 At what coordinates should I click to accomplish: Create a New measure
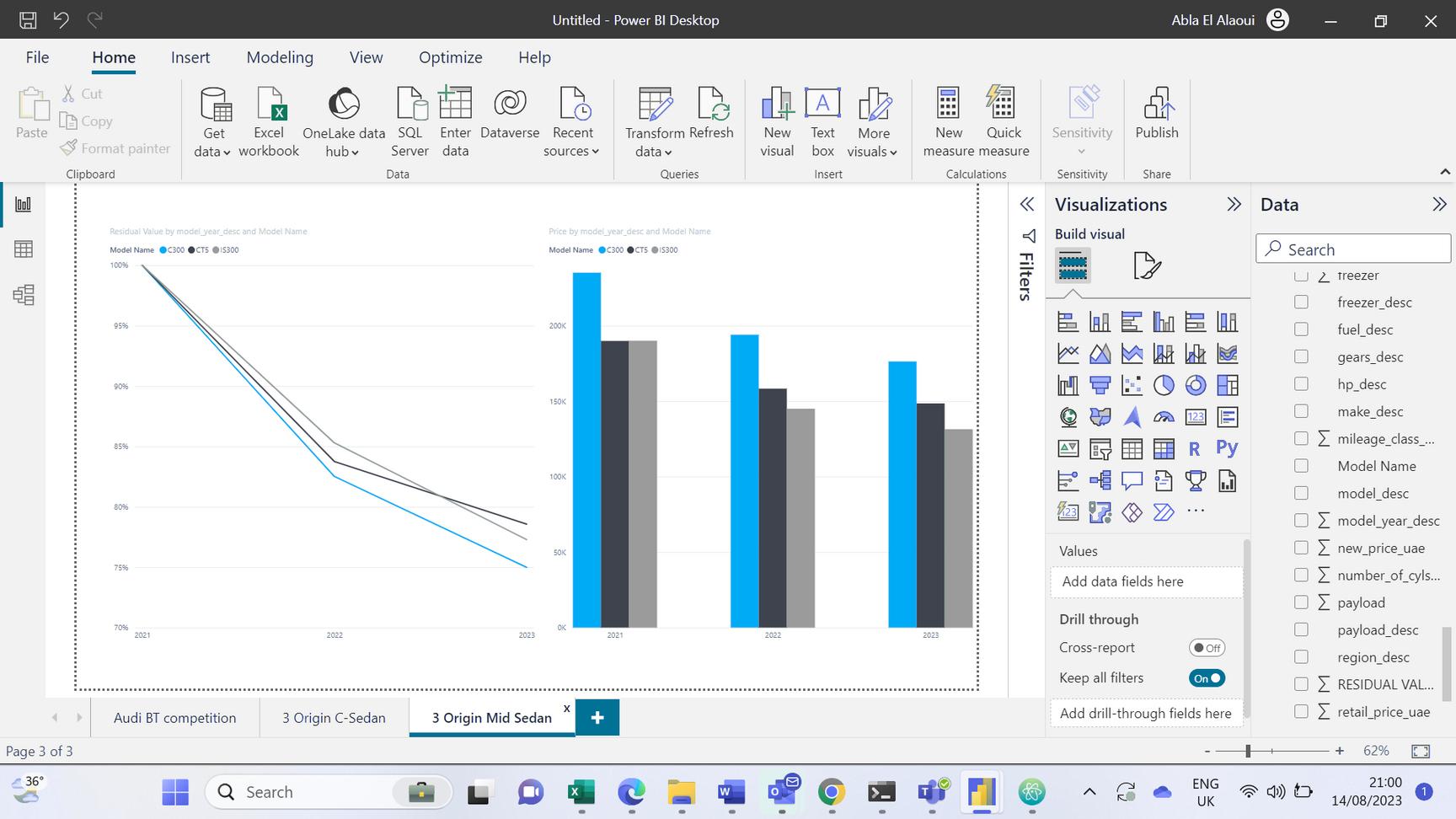tap(949, 123)
